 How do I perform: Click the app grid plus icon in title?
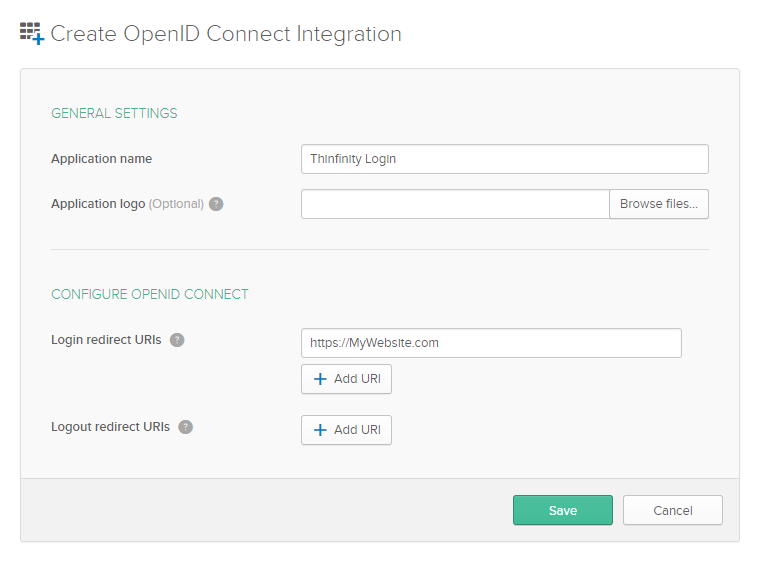pyautogui.click(x=32, y=33)
